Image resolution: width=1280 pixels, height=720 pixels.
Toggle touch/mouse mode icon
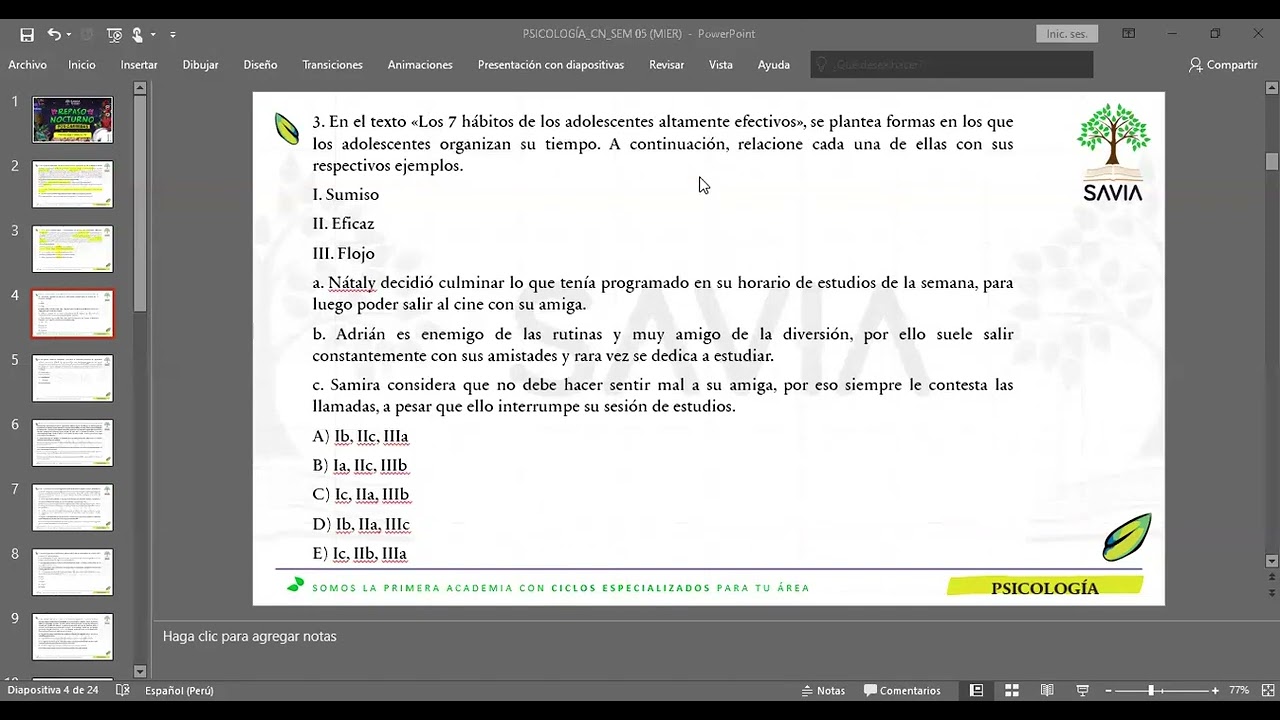tap(137, 34)
